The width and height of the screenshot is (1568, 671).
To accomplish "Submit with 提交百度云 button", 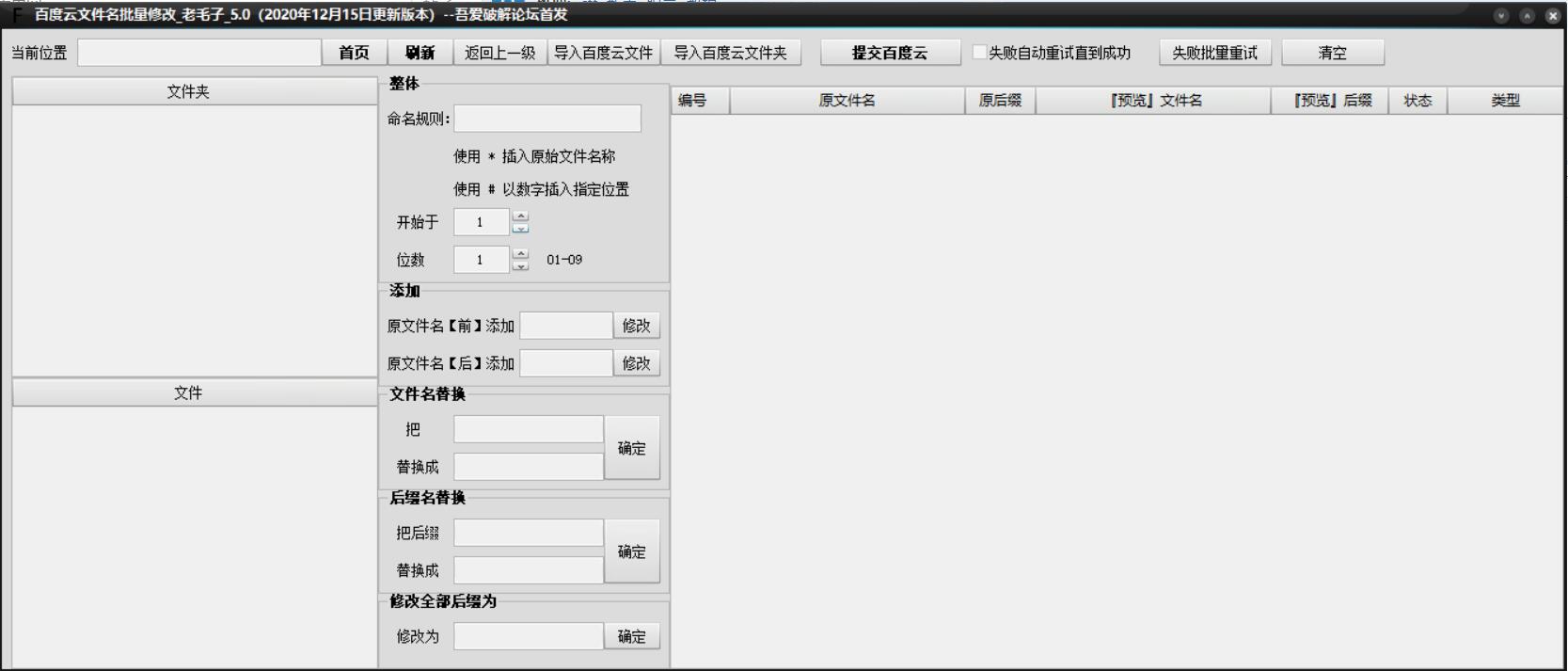I will (890, 53).
